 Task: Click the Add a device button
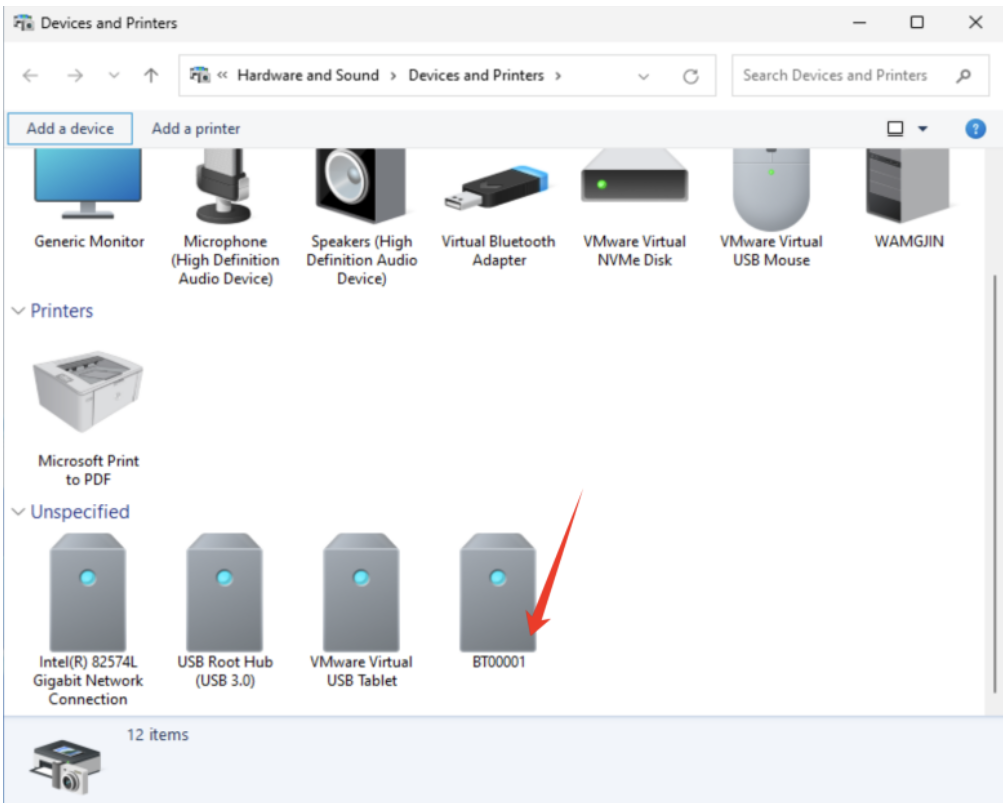point(70,129)
